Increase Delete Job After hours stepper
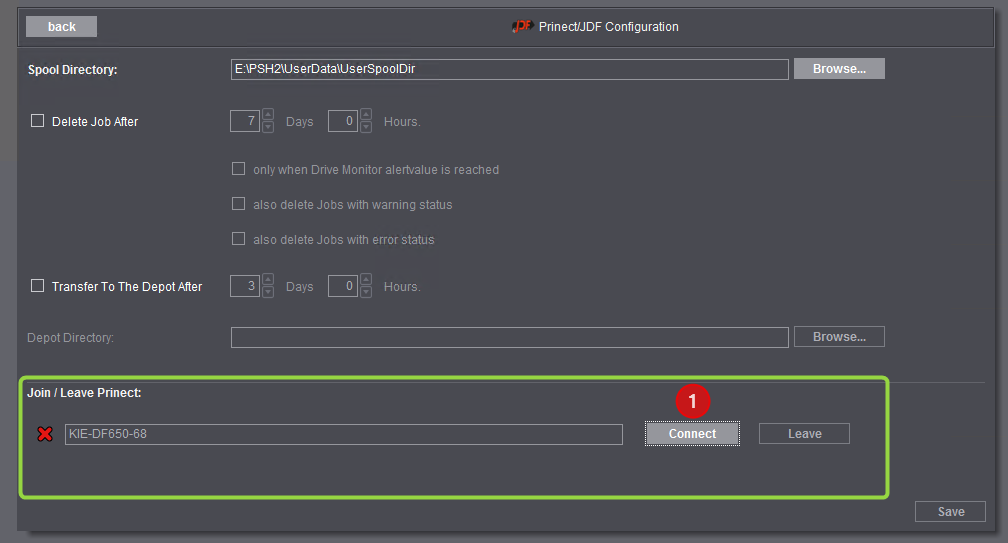Viewport: 1008px width, 543px height. [366, 116]
